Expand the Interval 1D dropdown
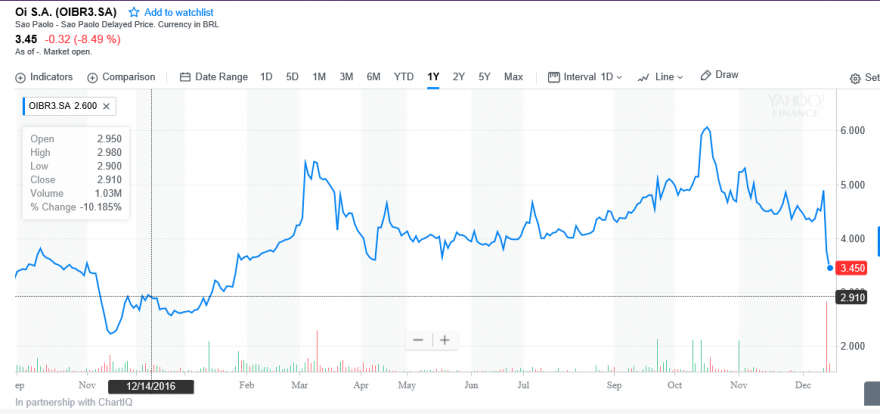 (x=585, y=77)
